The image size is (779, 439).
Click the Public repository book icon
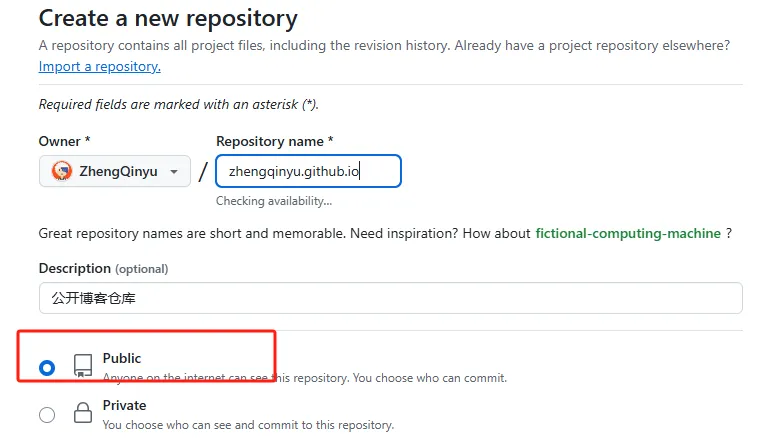click(83, 366)
